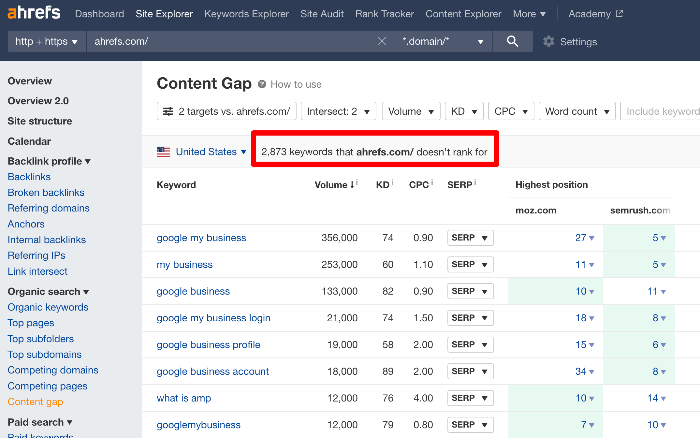Click the ahrefs logo

click(x=34, y=14)
